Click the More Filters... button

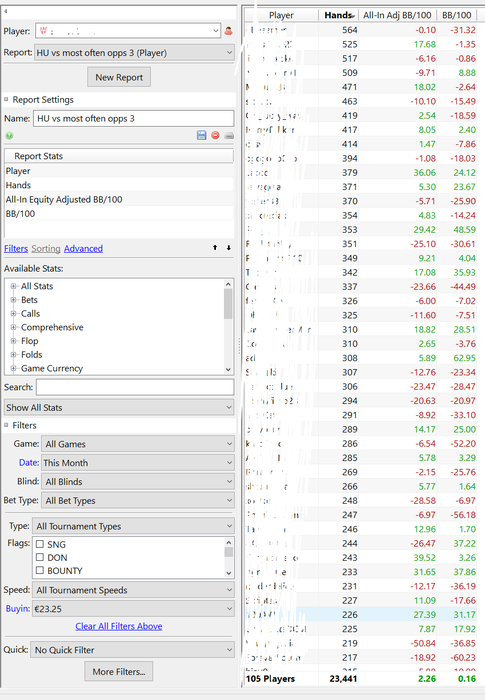pos(119,671)
